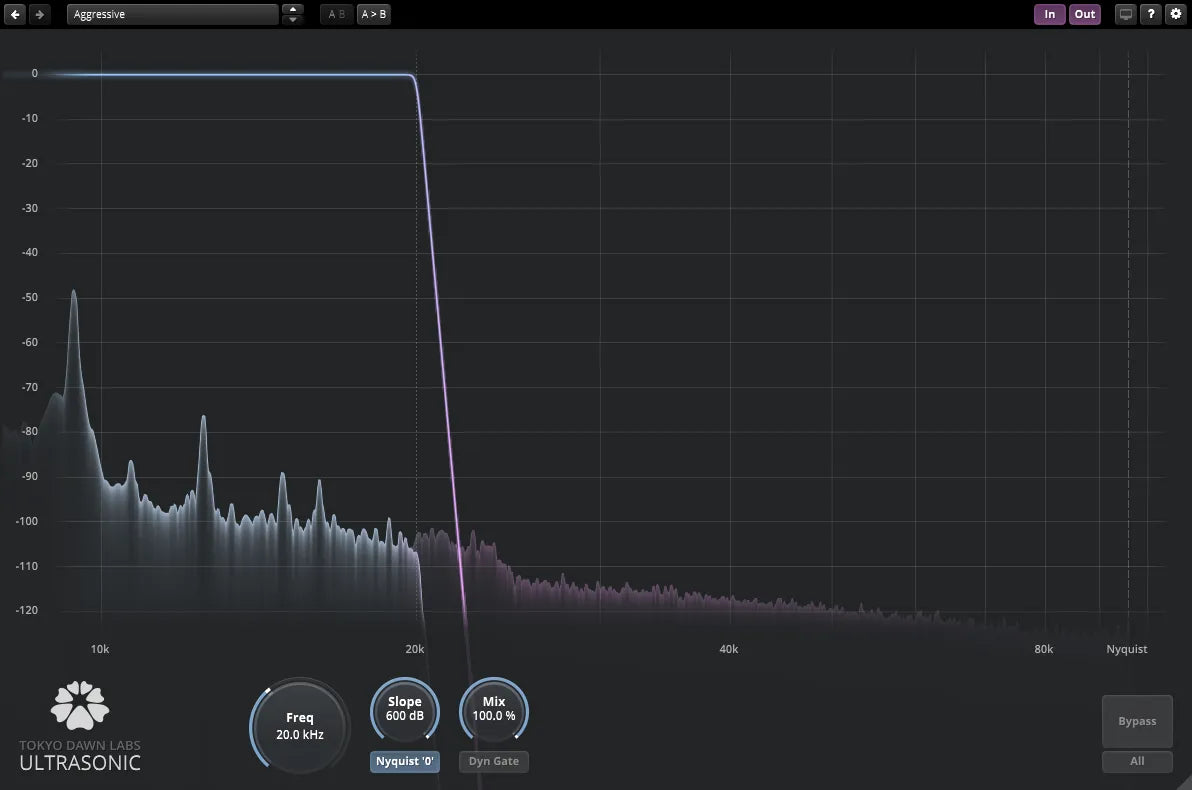Screen dimensions: 1192x790
Task: Click the Bypass button
Action: pyautogui.click(x=1136, y=720)
